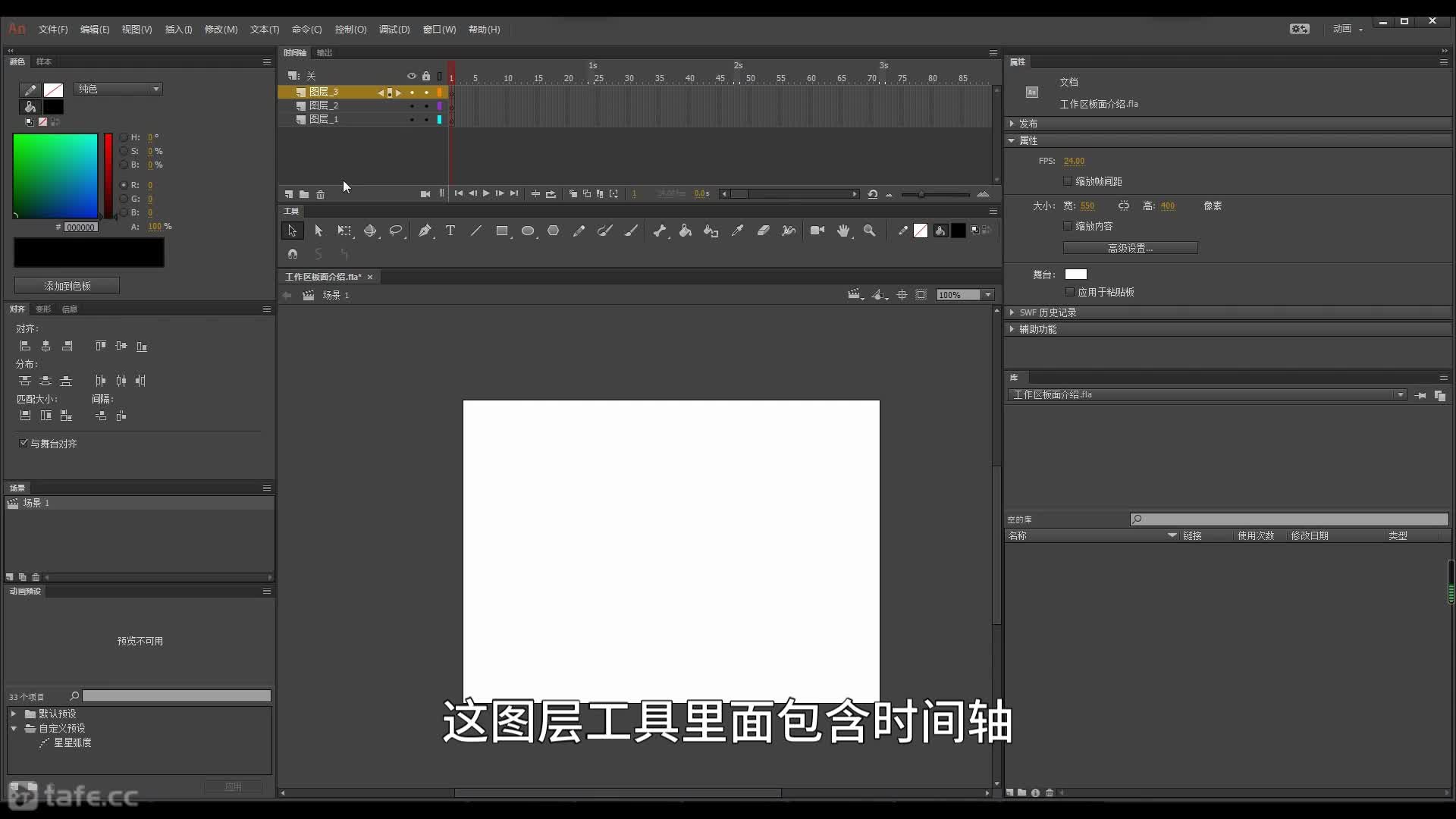The image size is (1456, 819).
Task: Enable the scale frame spans checkbox
Action: (x=1068, y=181)
